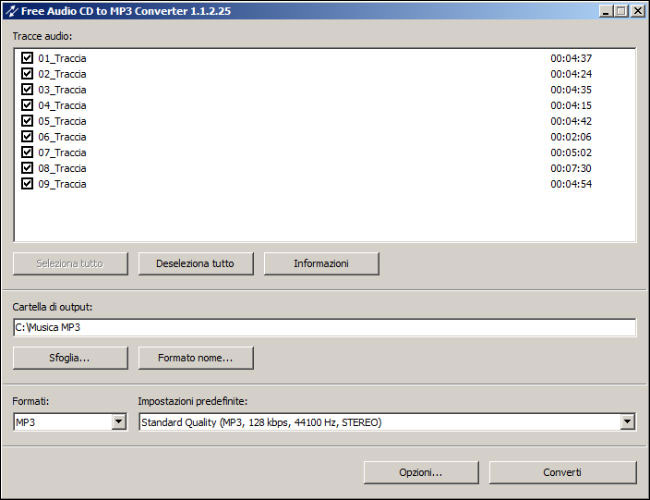650x500 pixels.
Task: Open track Informazioni button
Action: [321, 264]
